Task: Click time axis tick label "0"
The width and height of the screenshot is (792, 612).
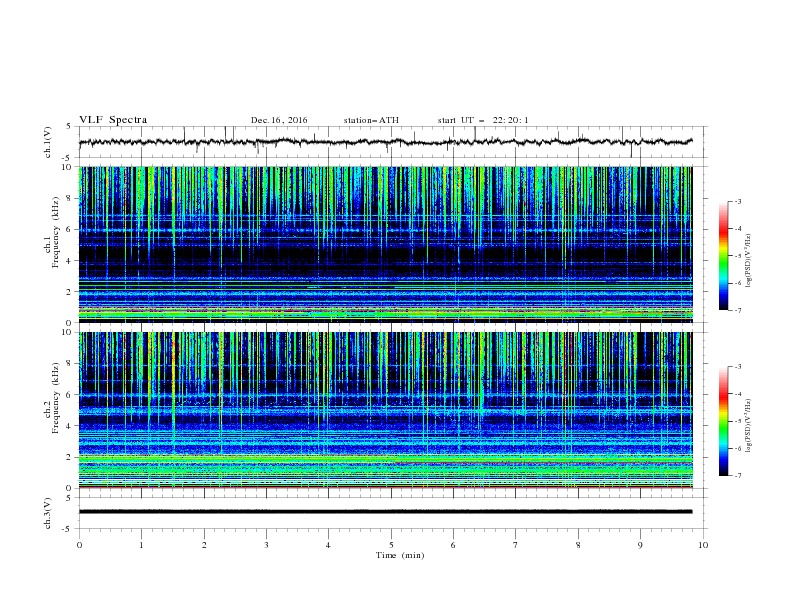Action: [x=79, y=545]
